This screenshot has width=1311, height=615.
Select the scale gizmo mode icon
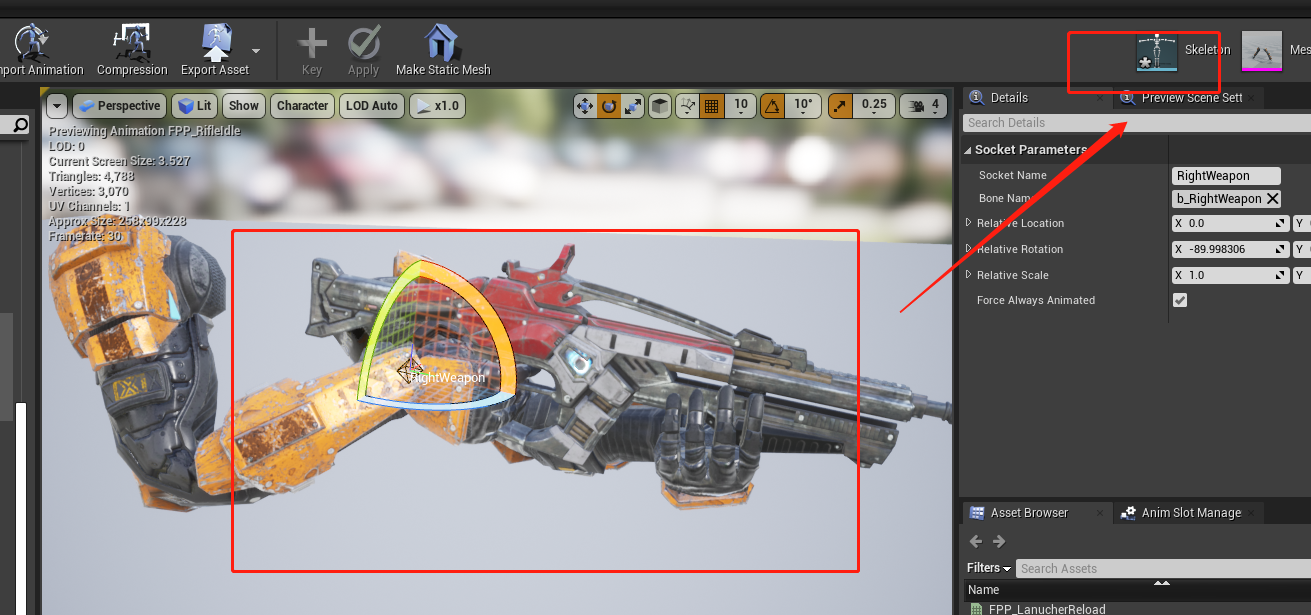click(x=633, y=104)
